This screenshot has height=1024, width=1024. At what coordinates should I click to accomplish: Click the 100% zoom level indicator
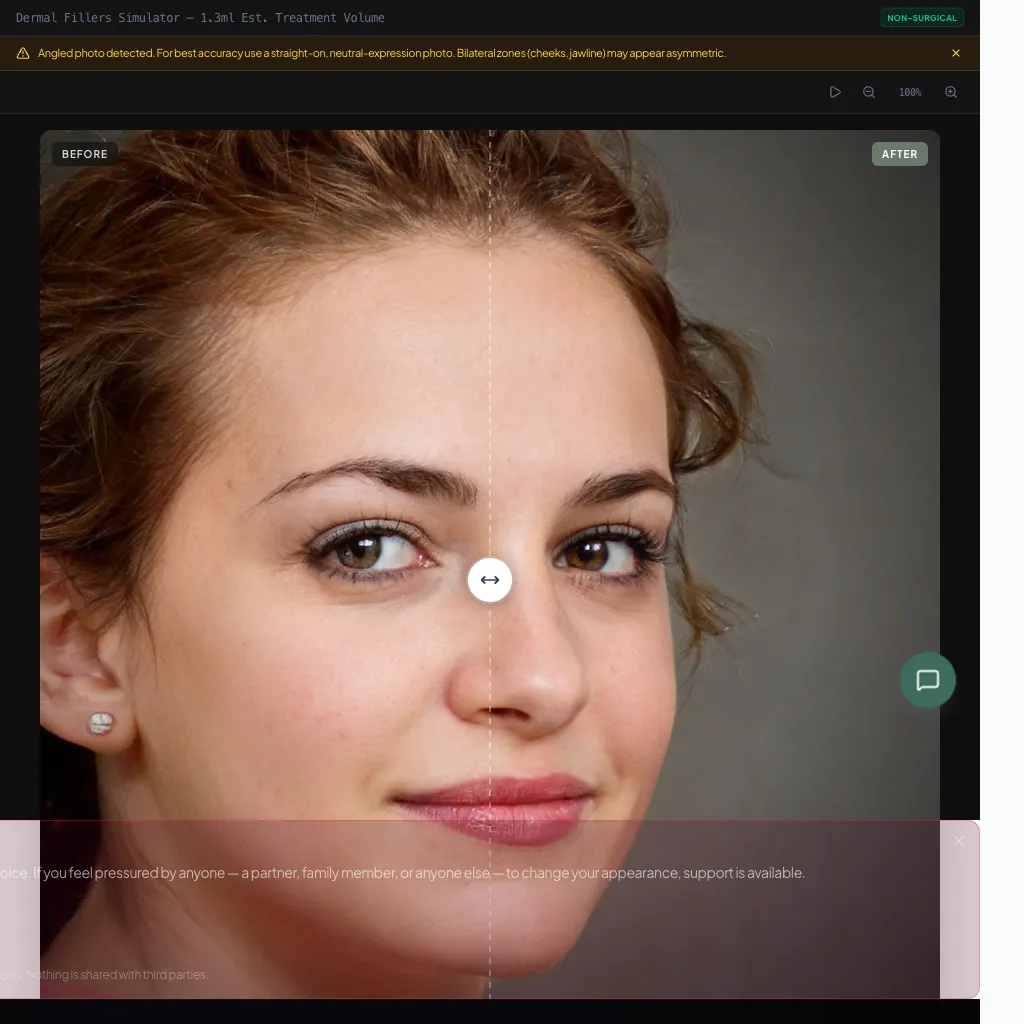[x=909, y=91]
